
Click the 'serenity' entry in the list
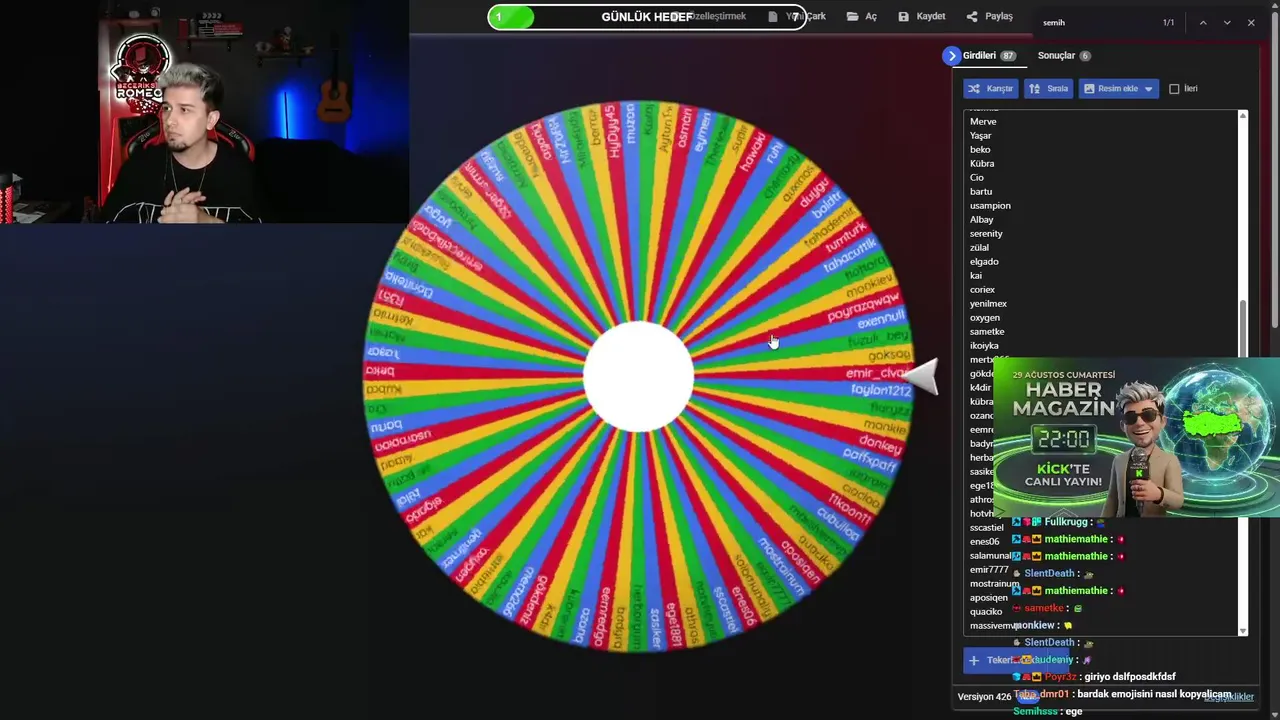986,234
